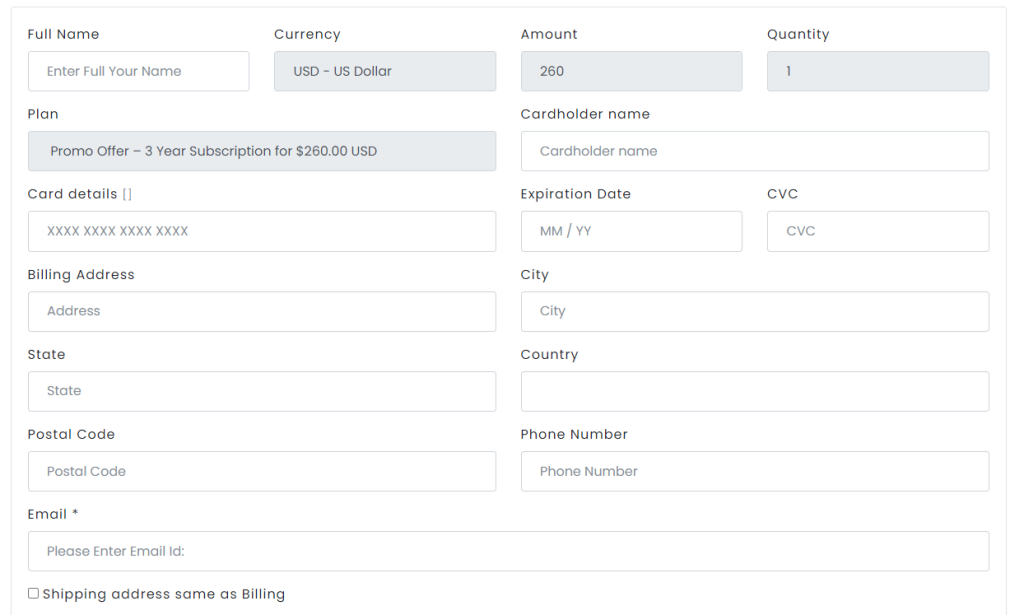Focus the Billing Address field
Screen dimensions: 1024x615
point(261,311)
